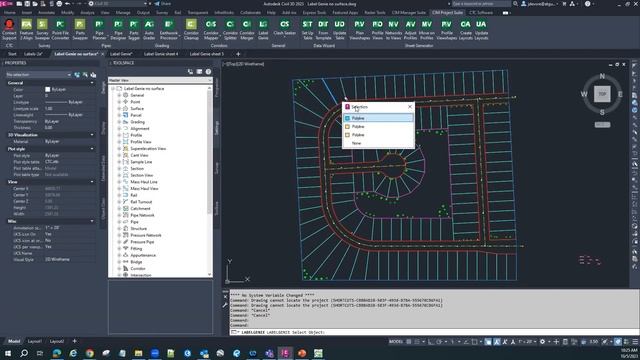
Task: Launch the Parts Tagger tool
Action: click(134, 29)
